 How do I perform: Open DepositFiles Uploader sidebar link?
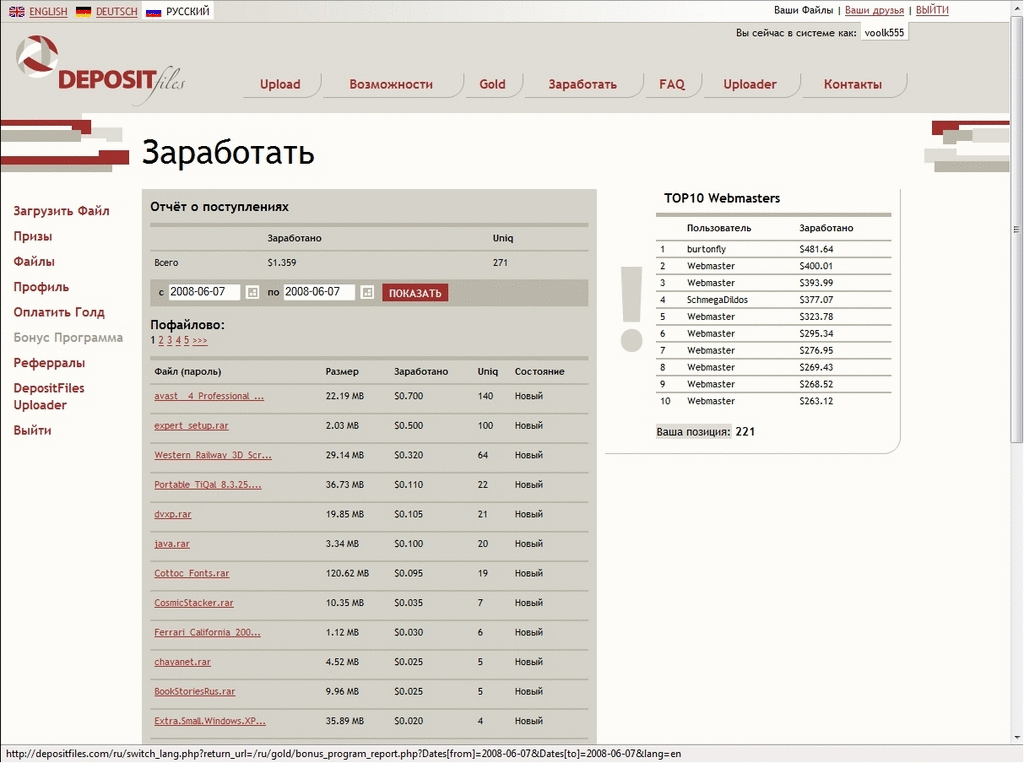pos(49,397)
